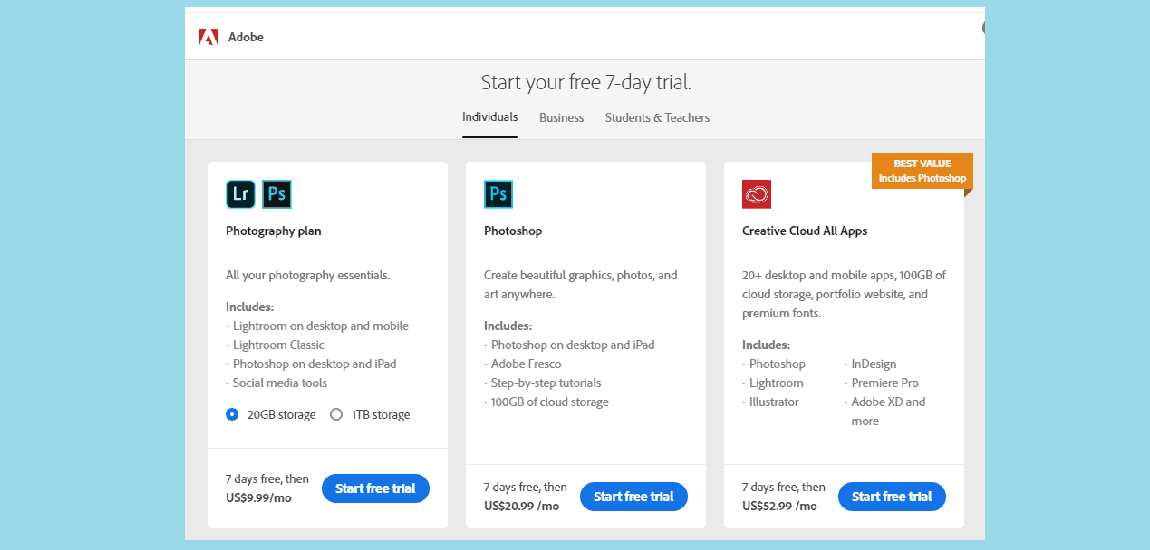Click the Ps icon in the Photoshop card

pos(498,194)
